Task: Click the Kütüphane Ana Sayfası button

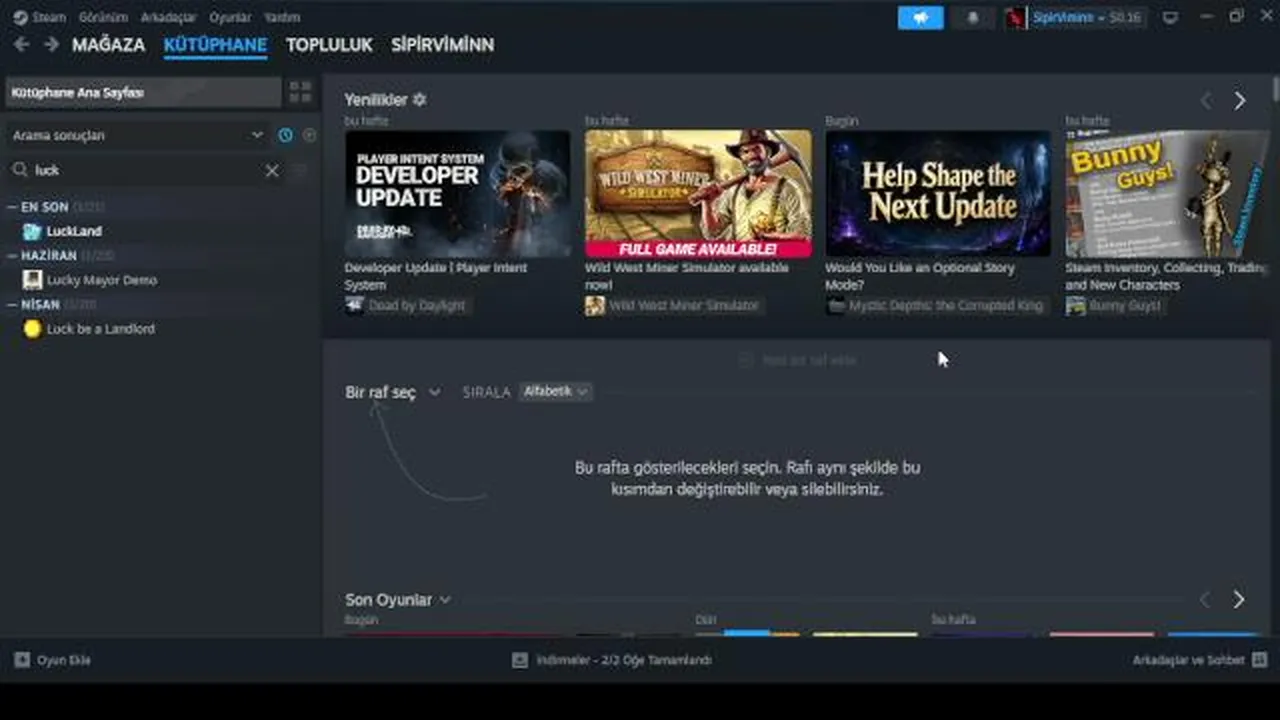Action: point(143,92)
